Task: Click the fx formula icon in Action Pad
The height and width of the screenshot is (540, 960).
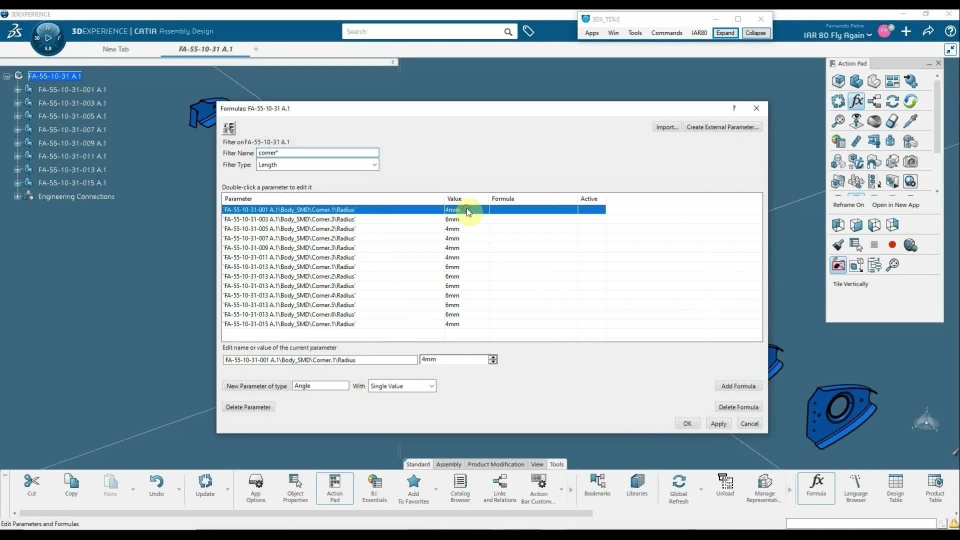Action: coord(856,101)
